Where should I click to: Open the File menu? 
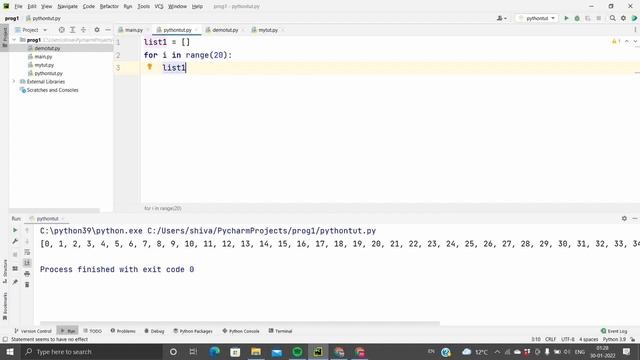point(18,7)
